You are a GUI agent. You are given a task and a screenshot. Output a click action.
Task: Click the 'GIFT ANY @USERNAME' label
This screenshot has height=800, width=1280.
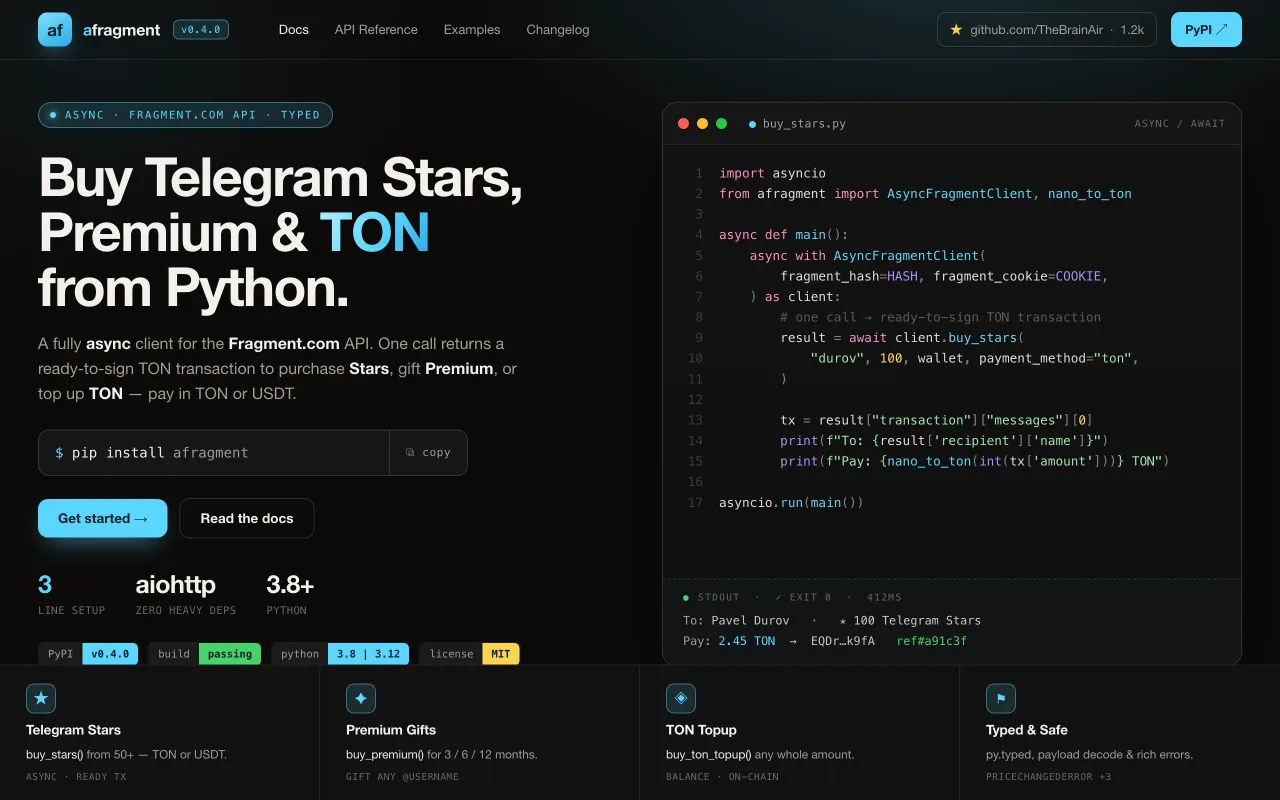click(402, 777)
